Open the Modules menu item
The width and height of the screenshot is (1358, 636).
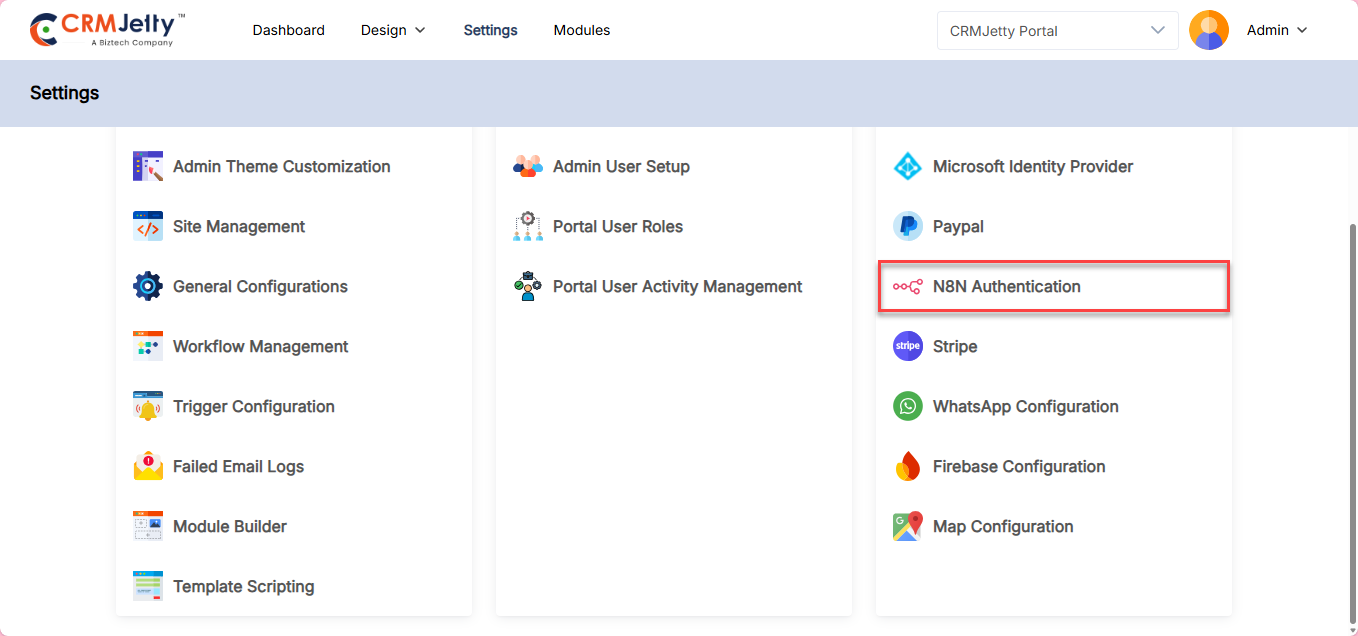tap(581, 30)
